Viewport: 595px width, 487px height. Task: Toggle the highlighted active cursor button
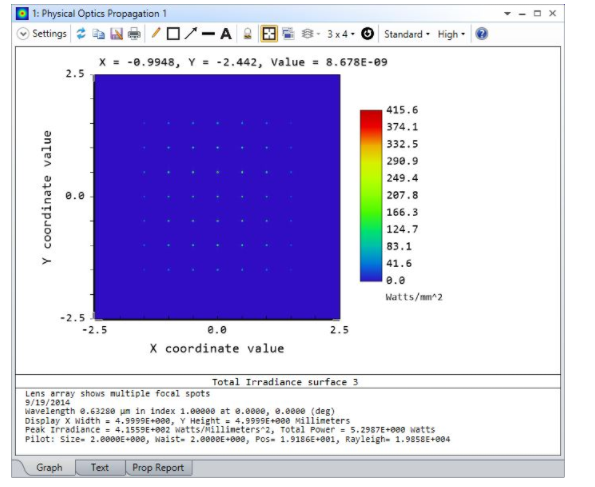click(x=269, y=34)
